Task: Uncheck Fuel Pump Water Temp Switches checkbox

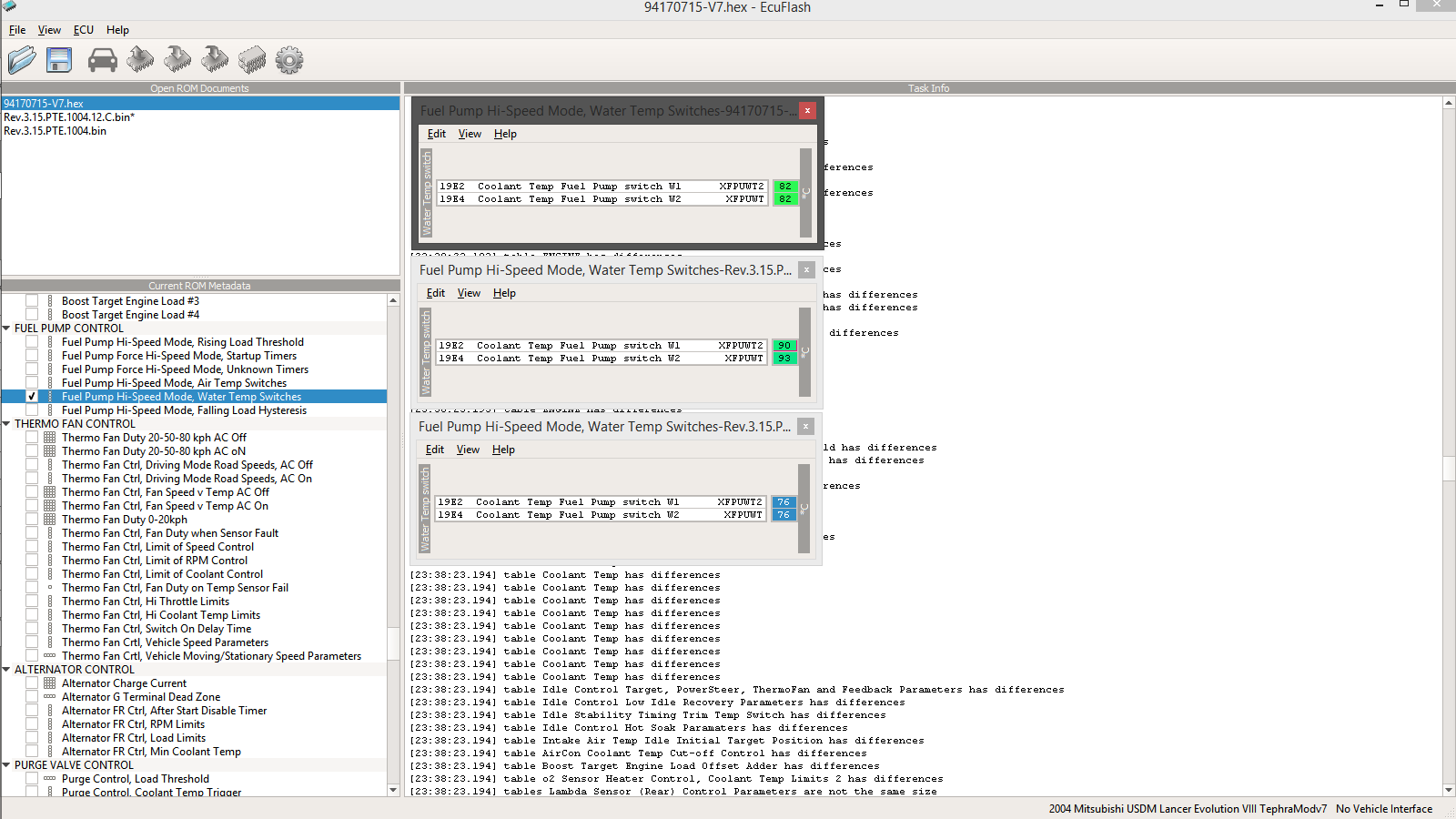Action: click(32, 397)
